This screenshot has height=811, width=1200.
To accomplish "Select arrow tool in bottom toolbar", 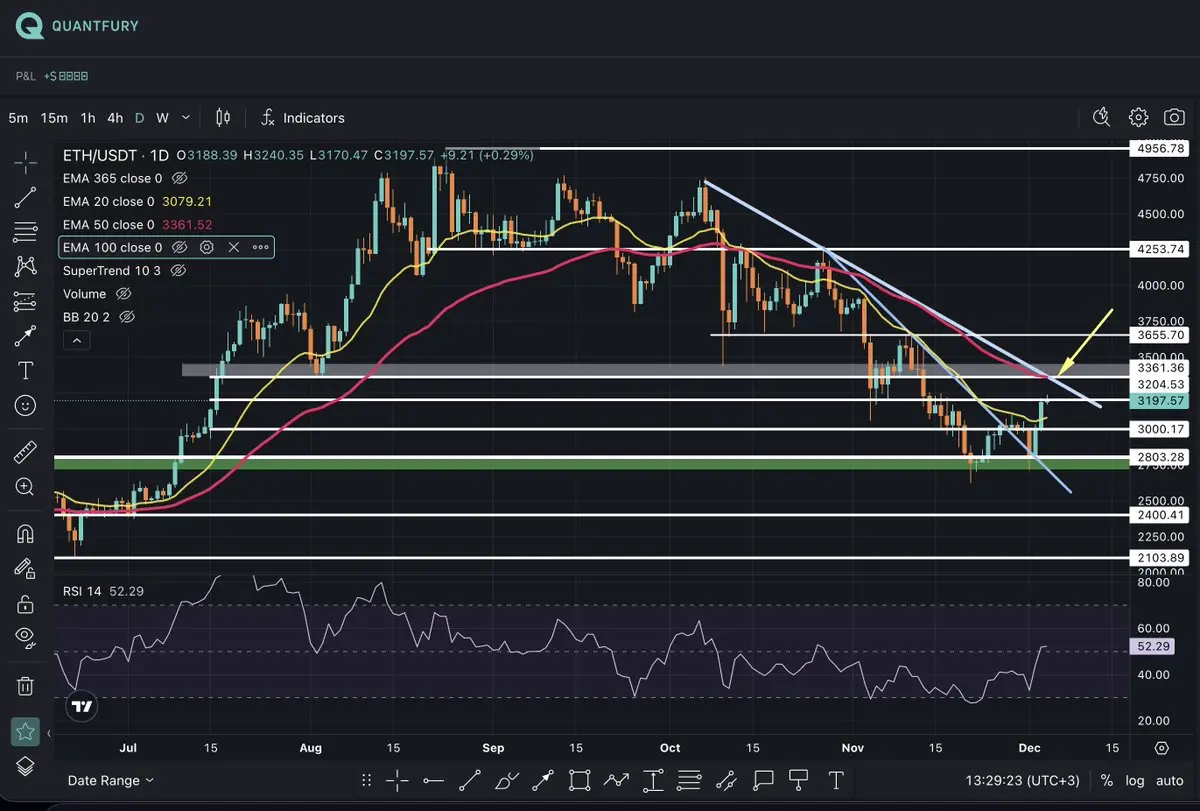I will click(543, 780).
